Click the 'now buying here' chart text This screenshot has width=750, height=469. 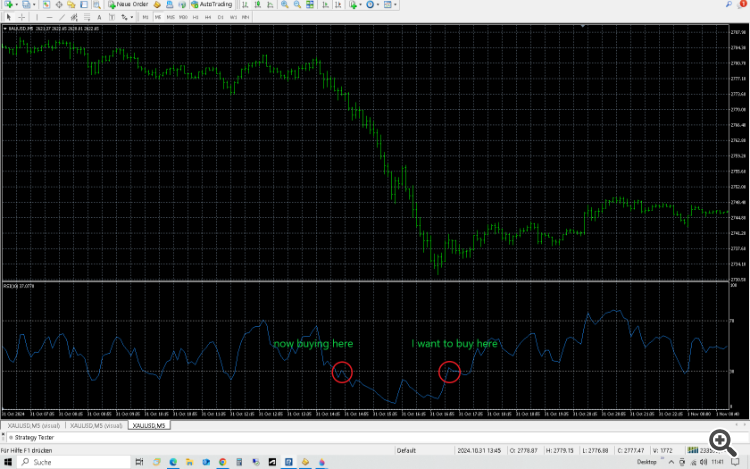pyautogui.click(x=313, y=344)
